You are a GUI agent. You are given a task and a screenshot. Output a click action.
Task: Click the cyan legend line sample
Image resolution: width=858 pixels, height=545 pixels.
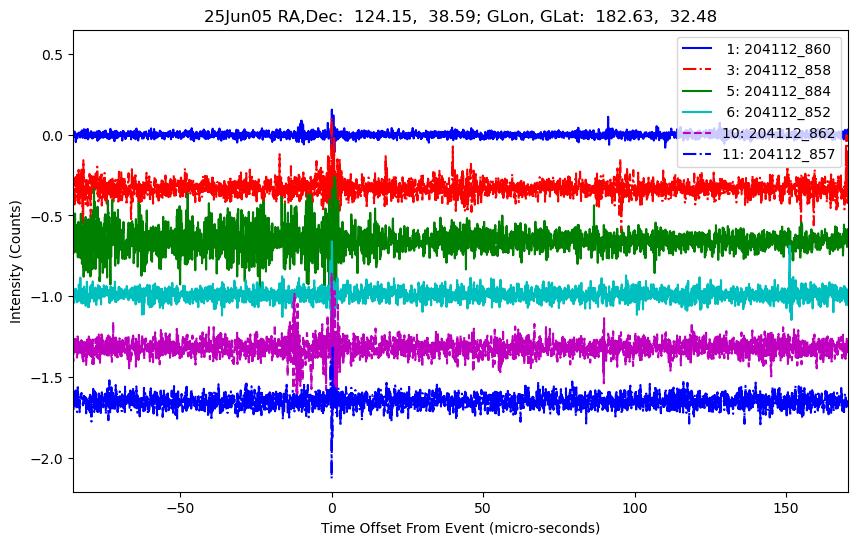pyautogui.click(x=698, y=112)
